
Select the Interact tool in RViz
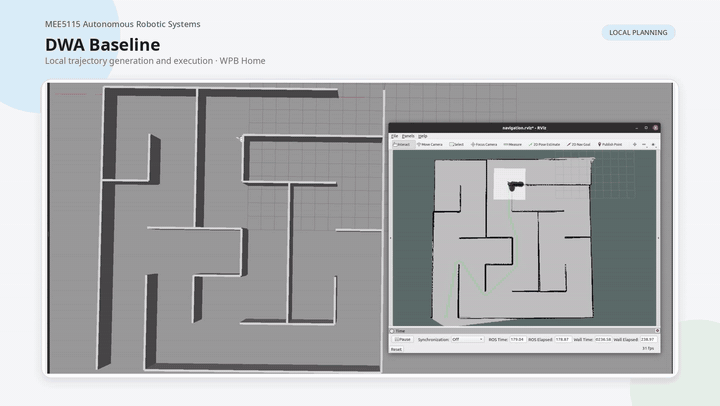point(403,144)
